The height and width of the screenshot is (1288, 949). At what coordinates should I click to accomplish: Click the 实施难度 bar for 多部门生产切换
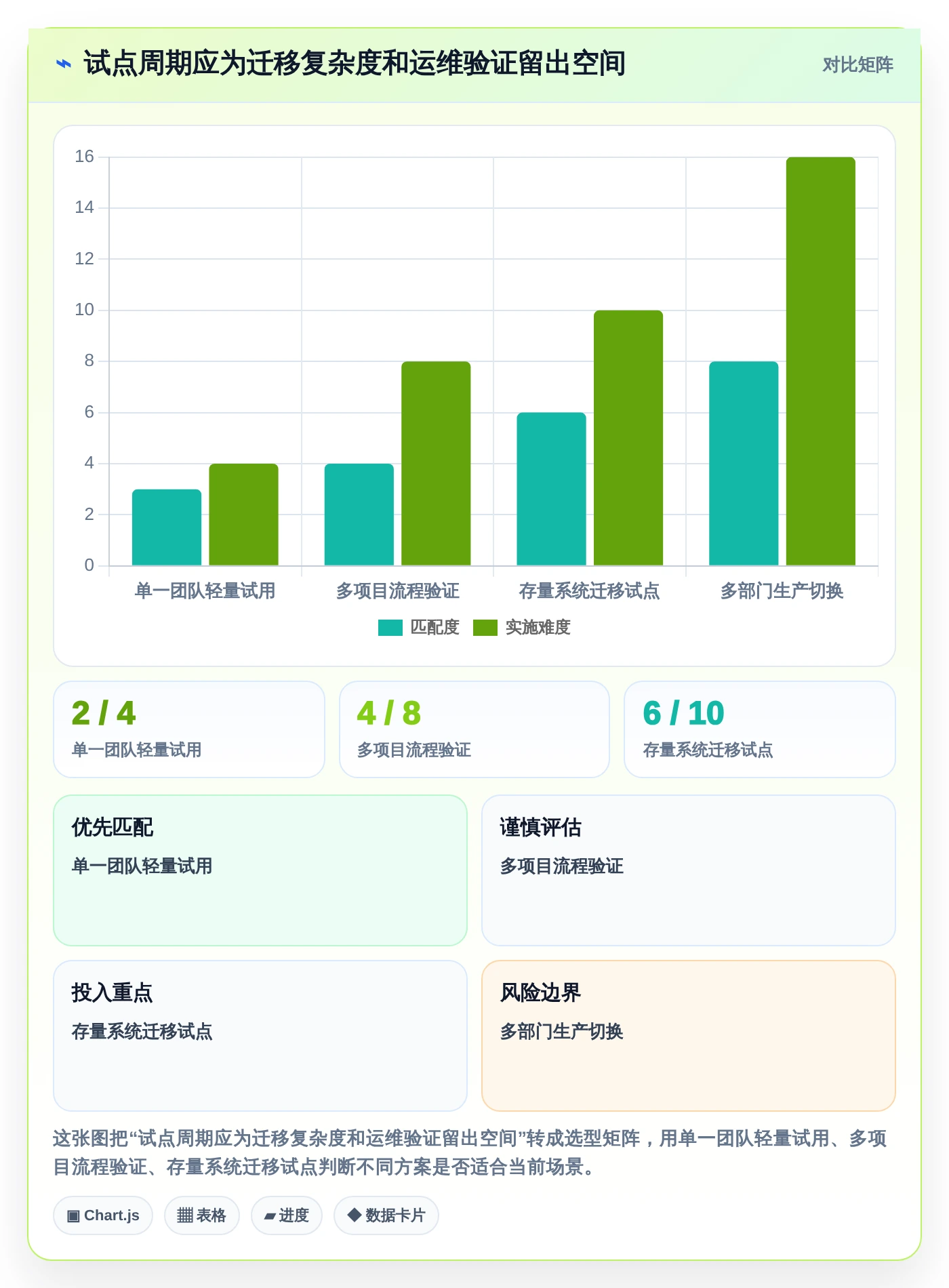821,361
